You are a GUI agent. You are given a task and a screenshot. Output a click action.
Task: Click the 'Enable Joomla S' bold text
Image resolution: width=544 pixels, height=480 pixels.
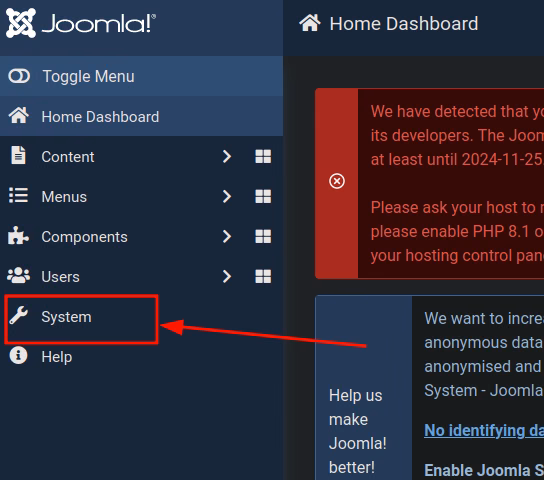[484, 470]
